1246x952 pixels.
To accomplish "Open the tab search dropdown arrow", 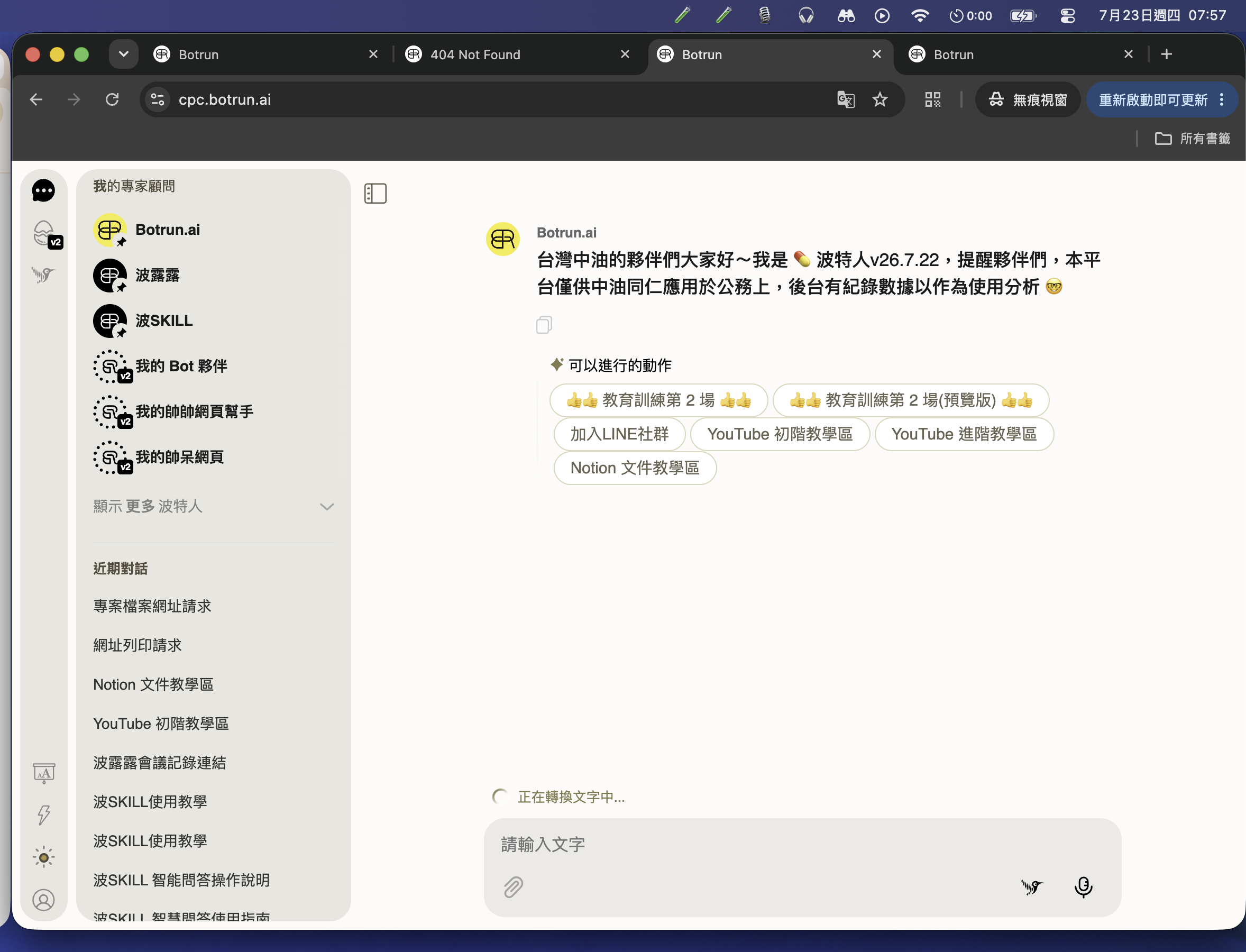I will tap(124, 54).
